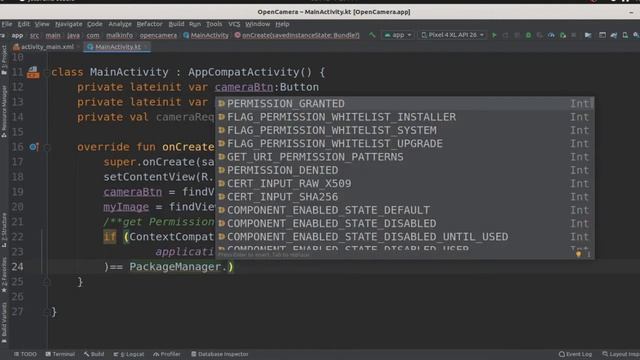Open the VCS menu
This screenshot has height=360, width=640.
point(234,24)
